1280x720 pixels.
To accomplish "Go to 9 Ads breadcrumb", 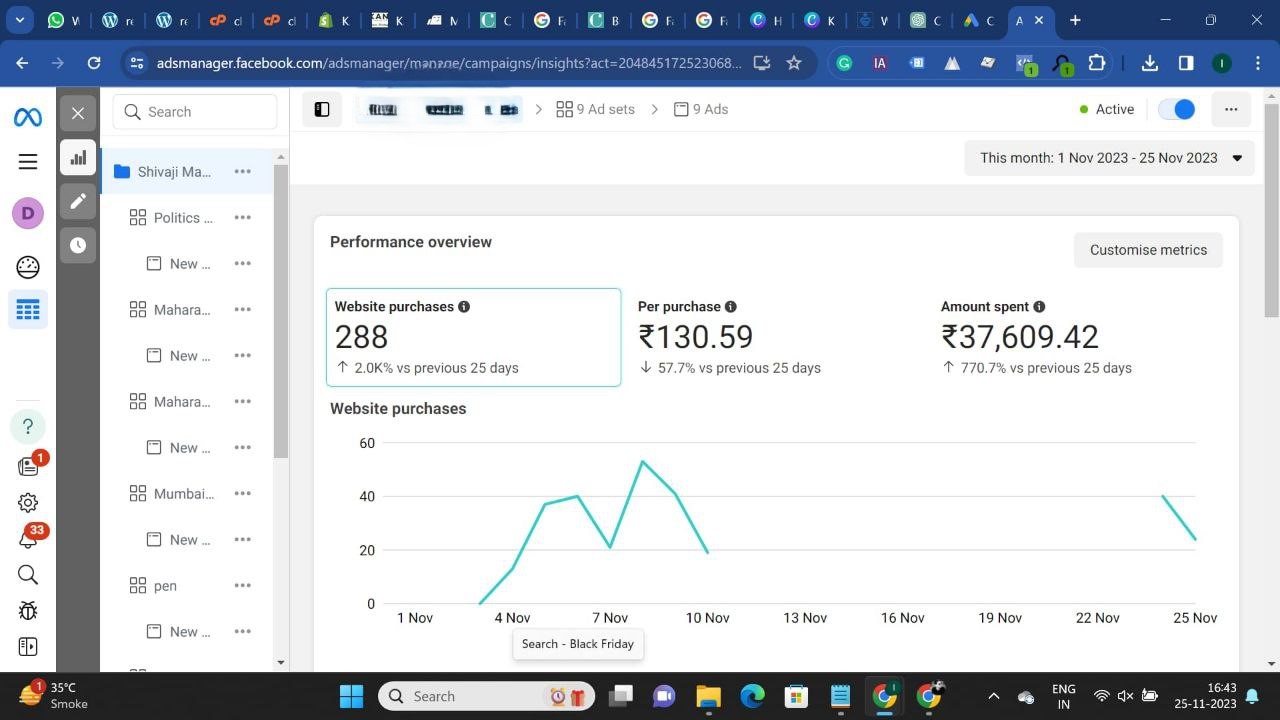I will pyautogui.click(x=701, y=109).
